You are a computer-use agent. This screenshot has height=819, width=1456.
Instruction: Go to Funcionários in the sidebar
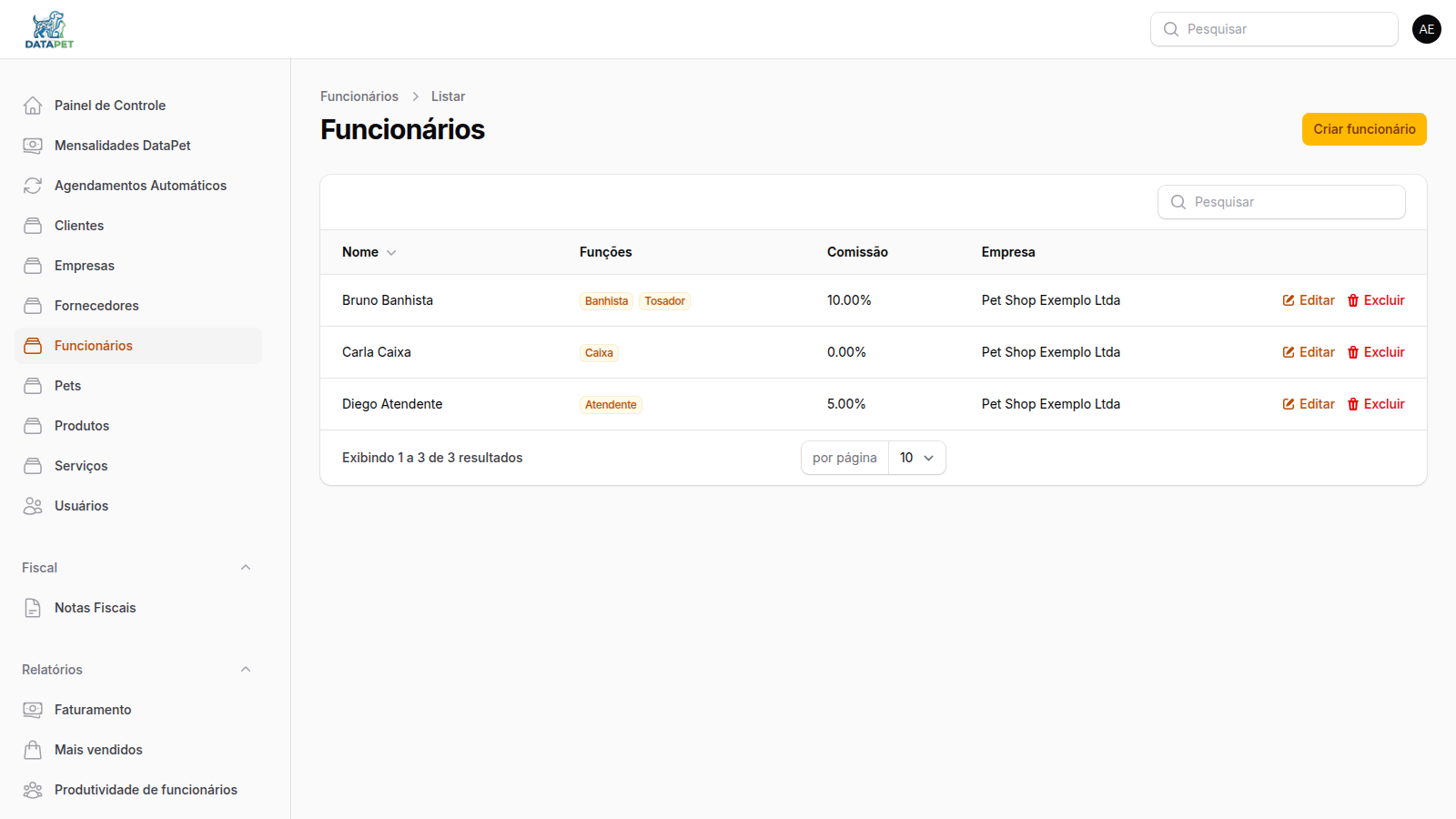pos(138,346)
